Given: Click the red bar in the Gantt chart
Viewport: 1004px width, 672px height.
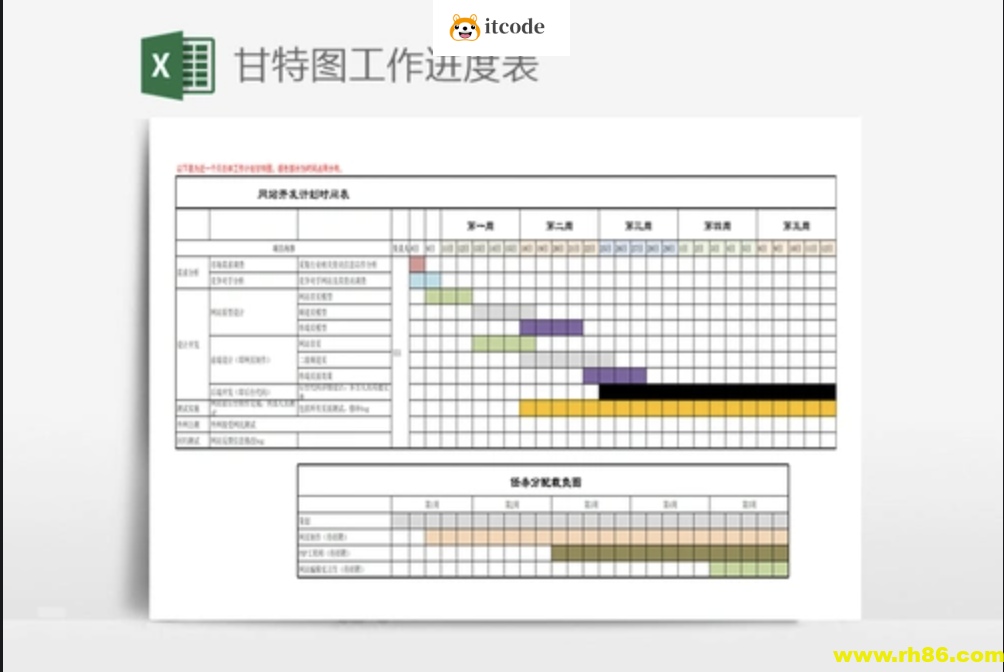Looking at the screenshot, I should [417, 264].
